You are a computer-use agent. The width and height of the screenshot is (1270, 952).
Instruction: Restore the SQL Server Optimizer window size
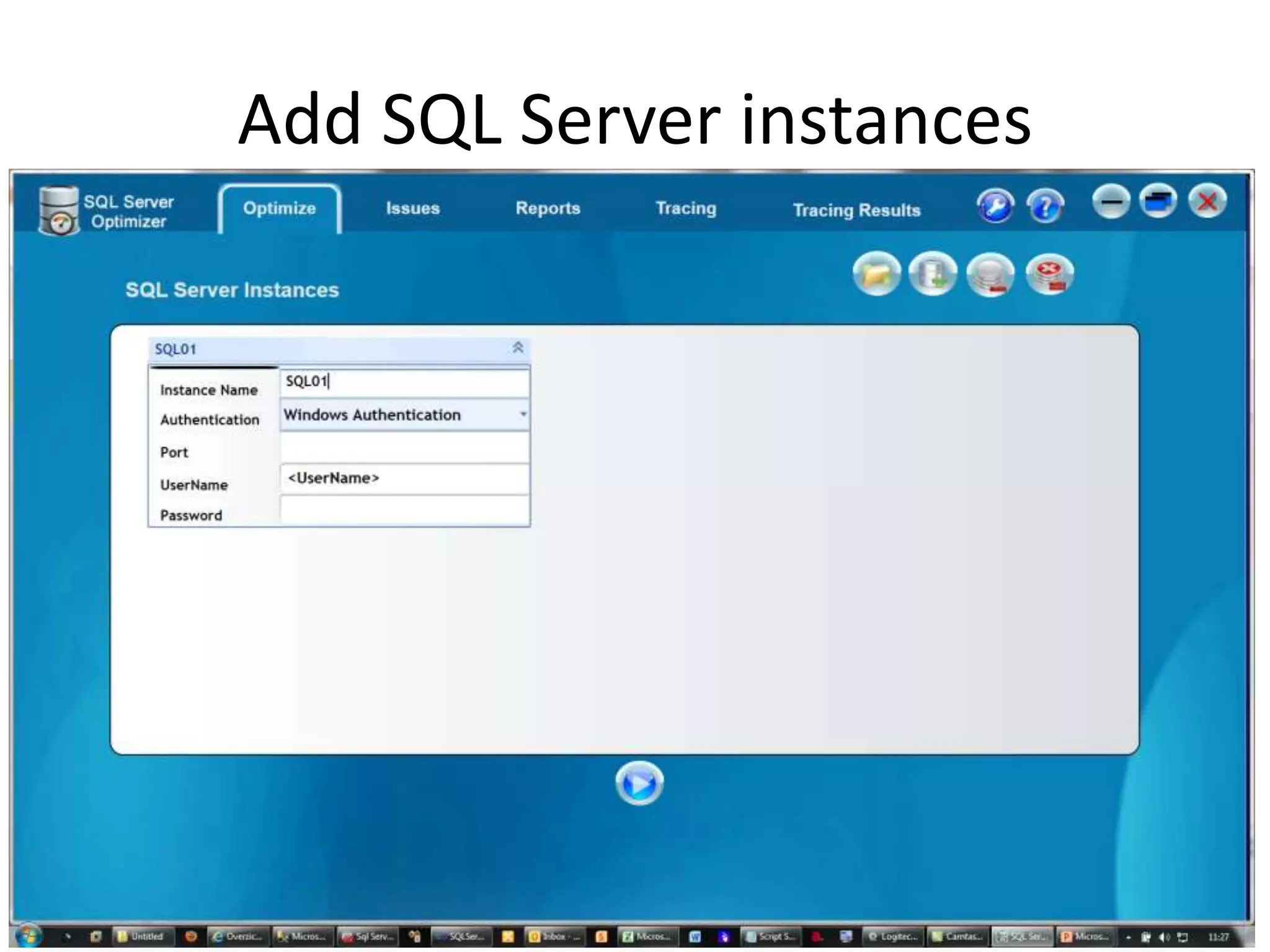[x=1158, y=201]
